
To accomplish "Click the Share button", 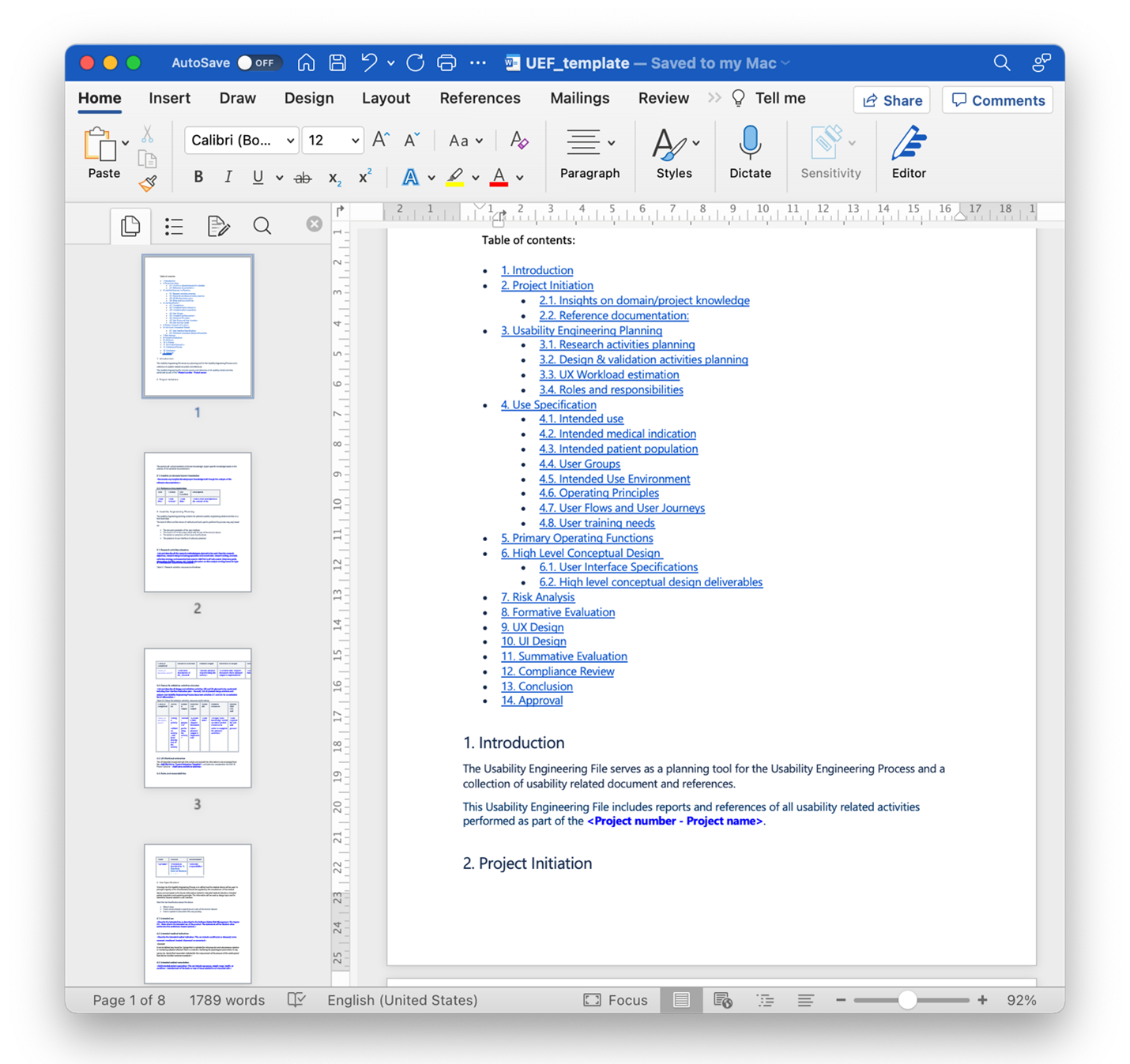I will click(x=891, y=100).
